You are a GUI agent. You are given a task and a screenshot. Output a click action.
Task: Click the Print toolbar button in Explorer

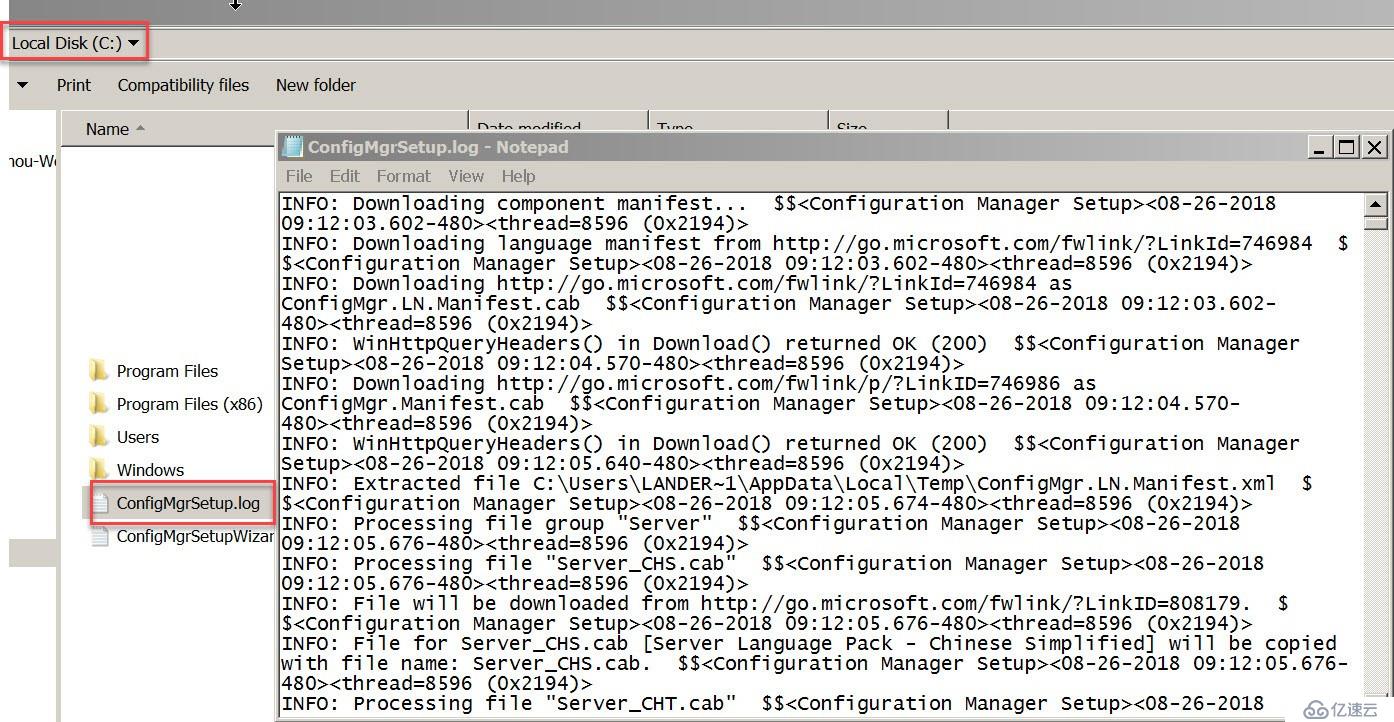[73, 85]
